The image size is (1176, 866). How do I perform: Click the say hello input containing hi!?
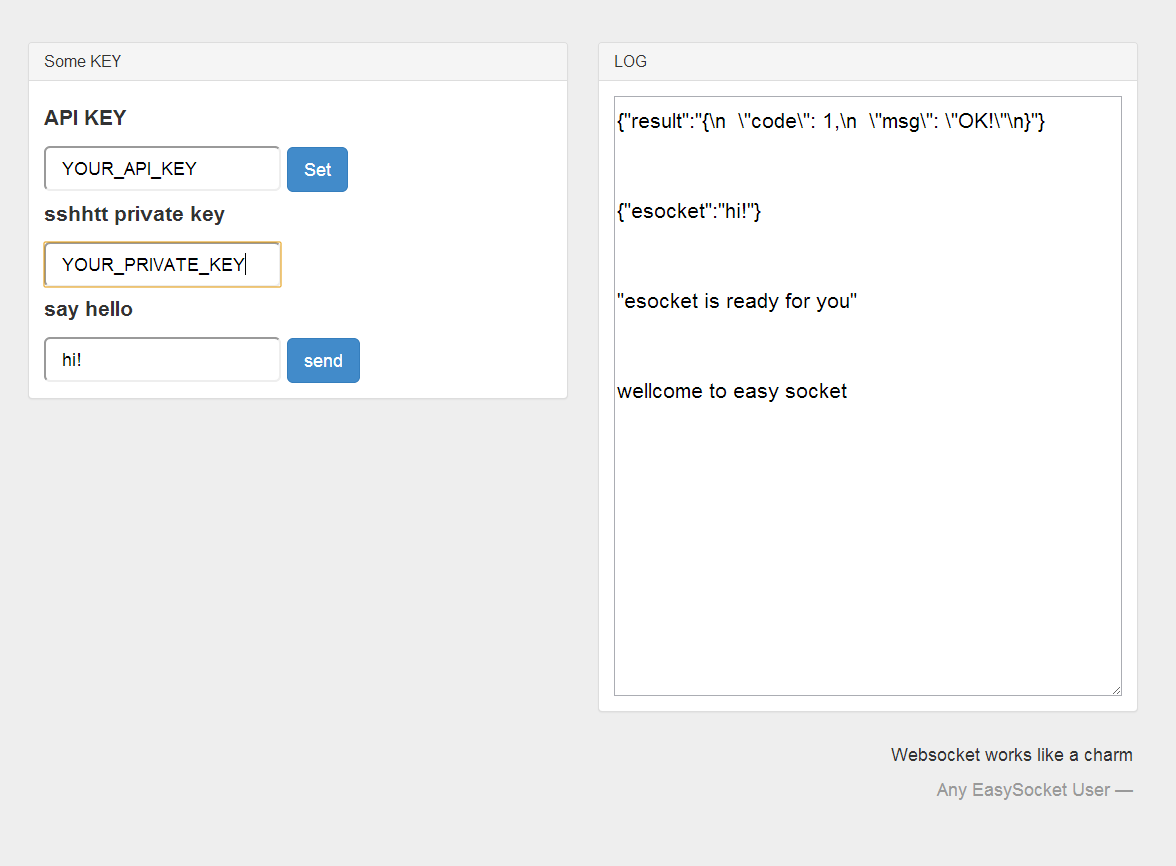162,360
